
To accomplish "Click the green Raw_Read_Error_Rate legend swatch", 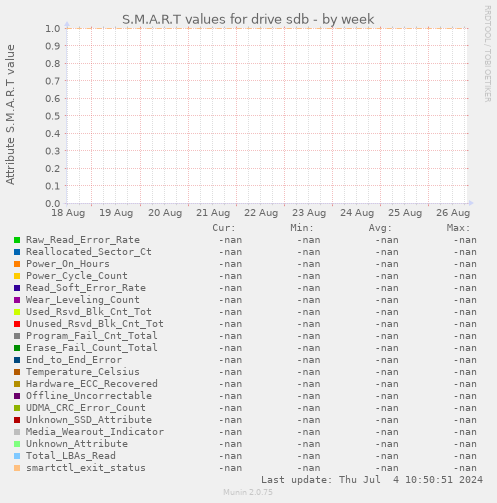I will click(x=17, y=240).
